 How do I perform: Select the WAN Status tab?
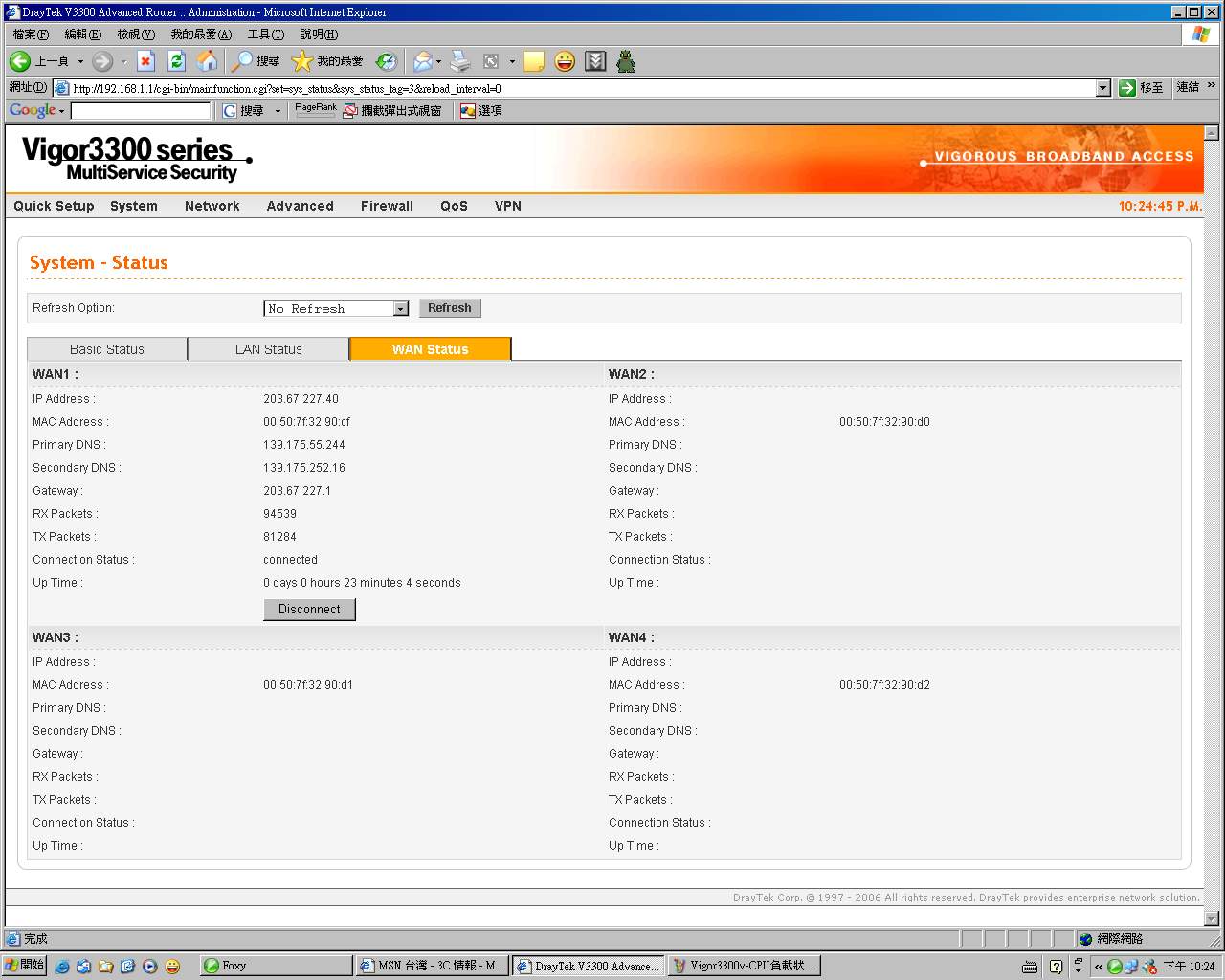pos(431,349)
